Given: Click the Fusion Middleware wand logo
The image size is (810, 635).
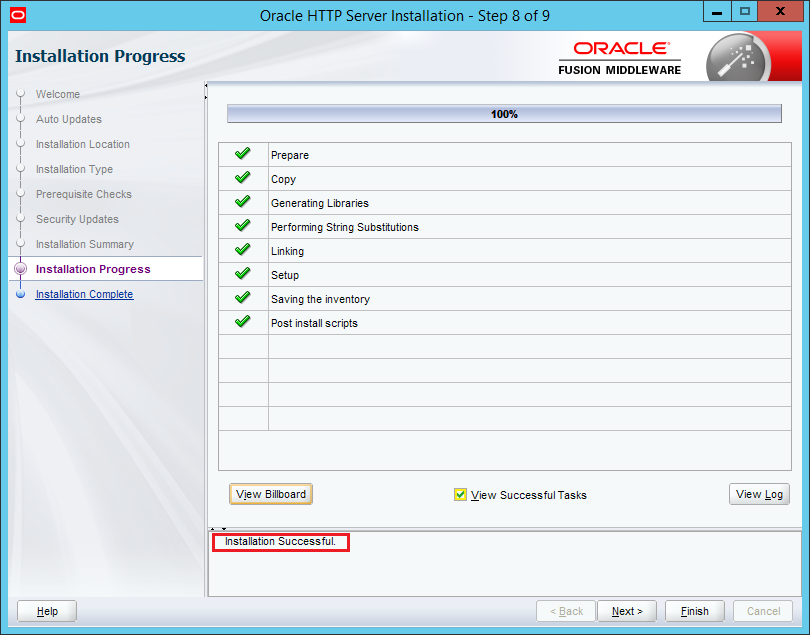Looking at the screenshot, I should (737, 58).
